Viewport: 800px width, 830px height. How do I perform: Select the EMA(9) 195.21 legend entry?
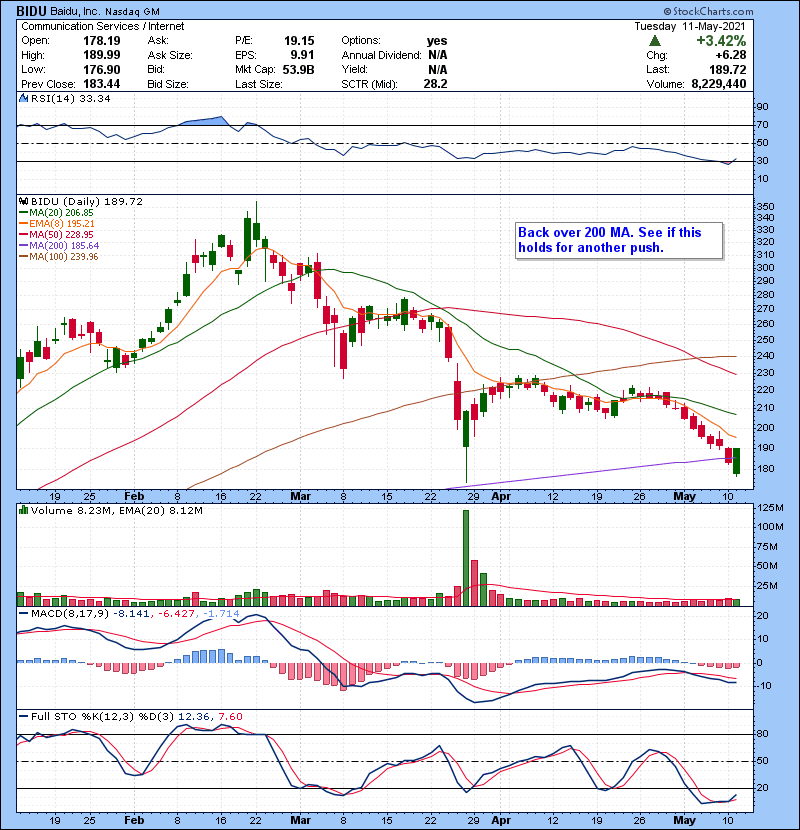tap(60, 224)
